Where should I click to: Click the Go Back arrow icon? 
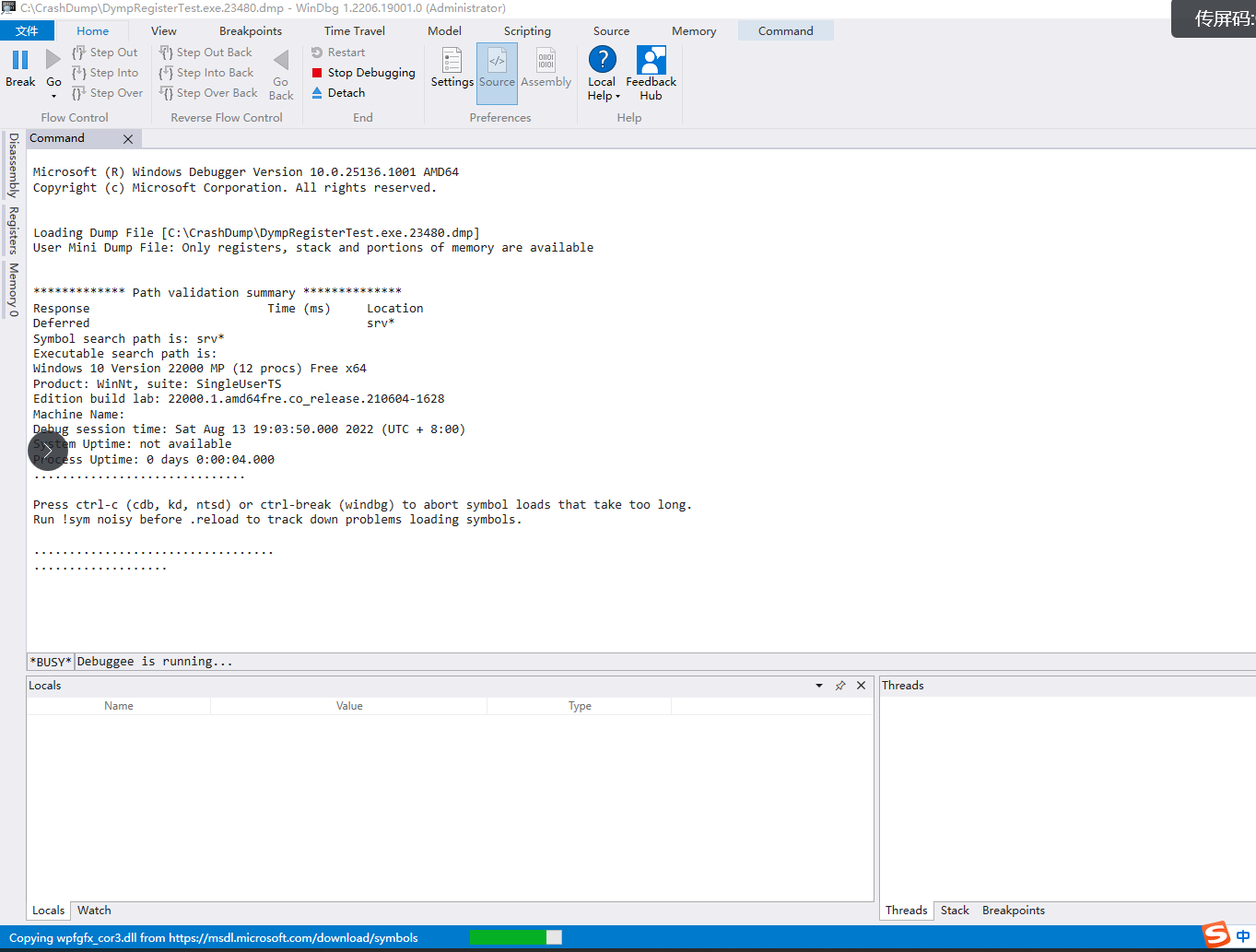(x=281, y=60)
